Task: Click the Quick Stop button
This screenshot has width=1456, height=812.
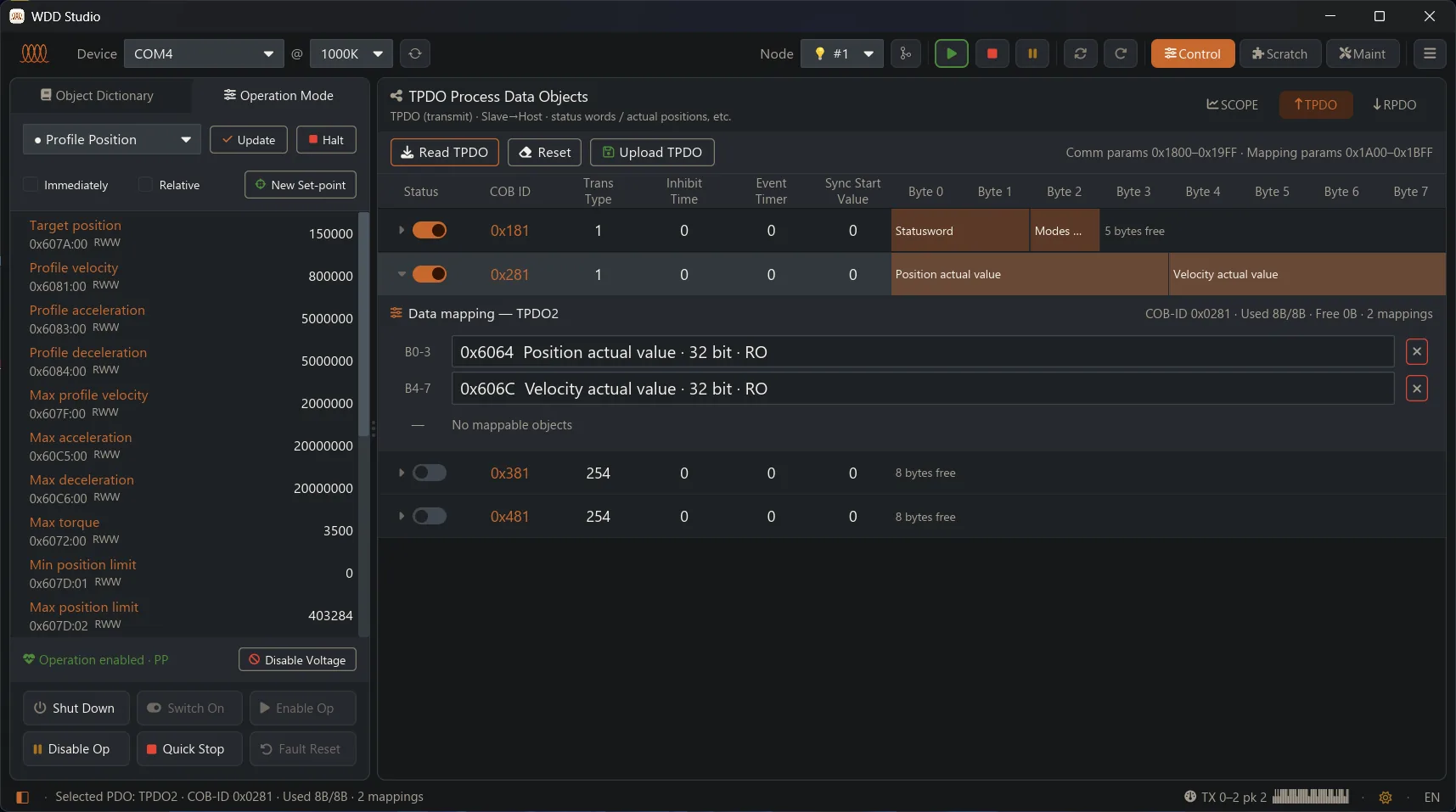Action: tap(189, 748)
